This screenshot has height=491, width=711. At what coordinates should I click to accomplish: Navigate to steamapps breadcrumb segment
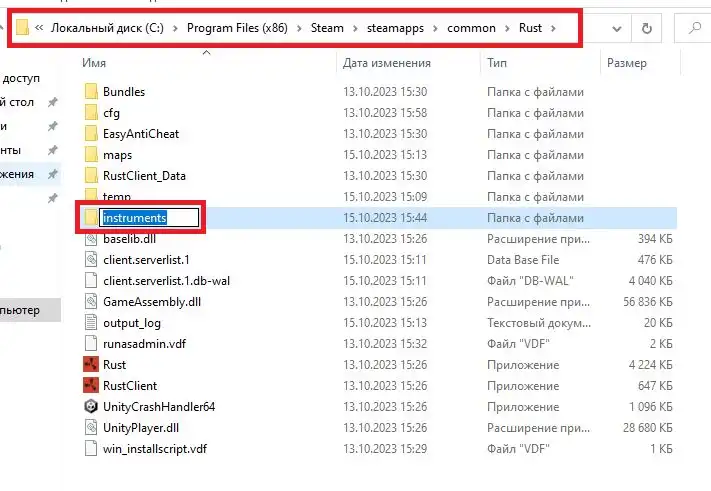(395, 28)
